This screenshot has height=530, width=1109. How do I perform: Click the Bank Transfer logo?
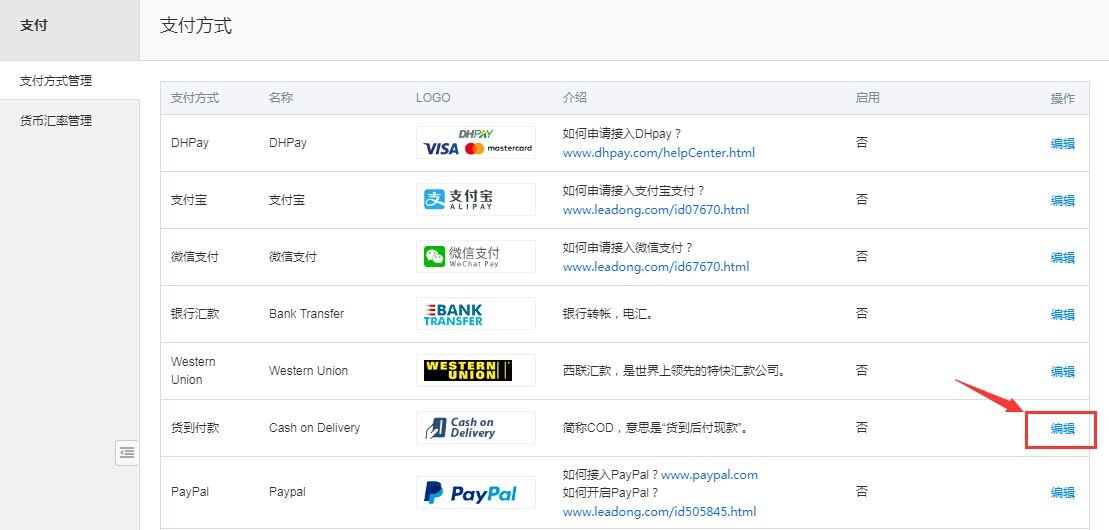pos(476,313)
